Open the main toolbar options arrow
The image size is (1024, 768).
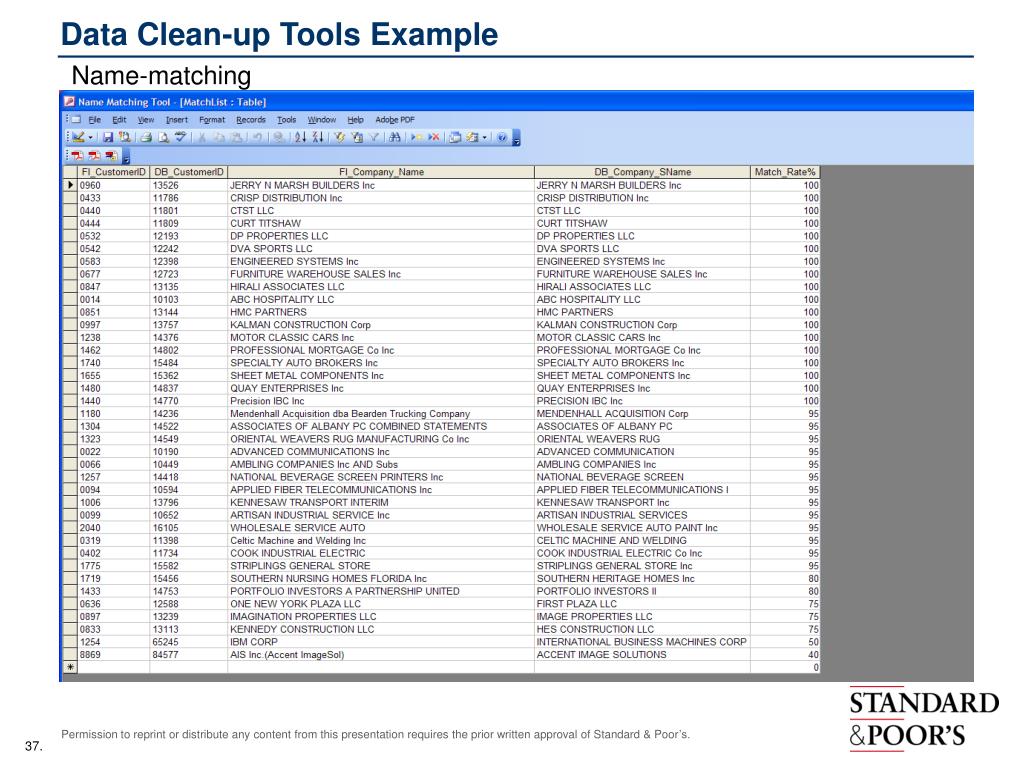[516, 138]
